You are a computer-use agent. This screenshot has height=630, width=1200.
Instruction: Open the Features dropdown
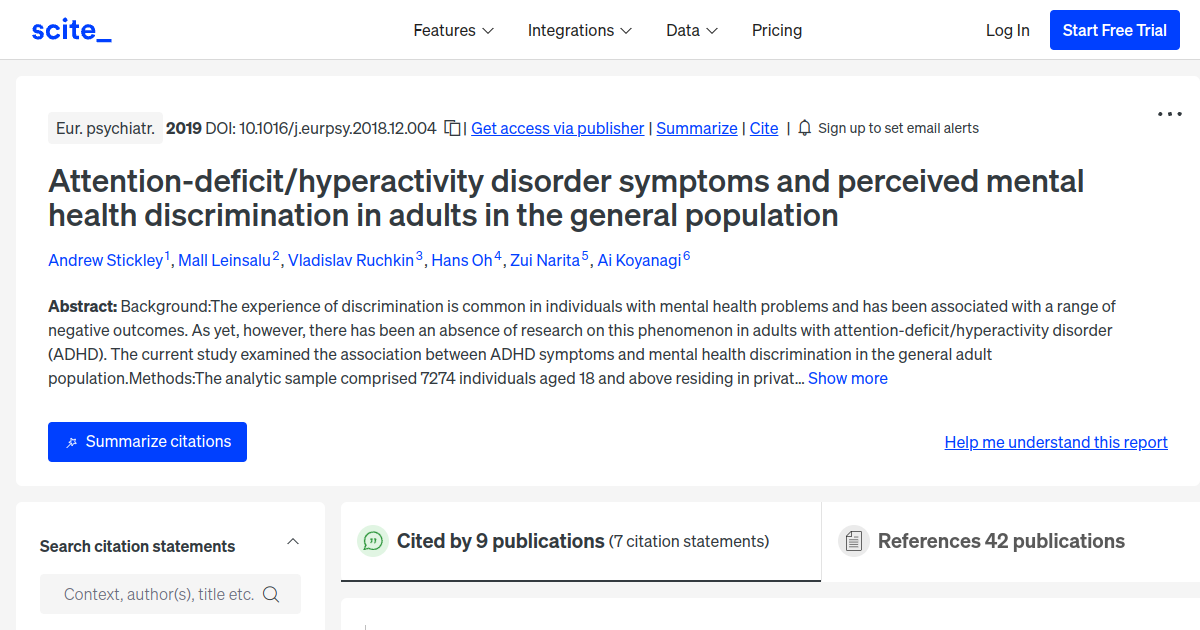click(453, 30)
